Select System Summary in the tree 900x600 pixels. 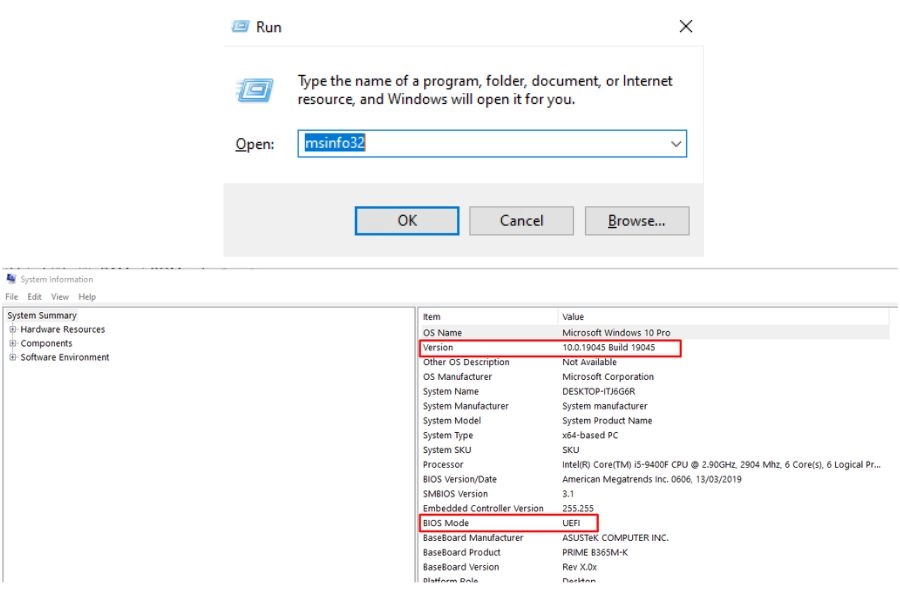point(42,315)
